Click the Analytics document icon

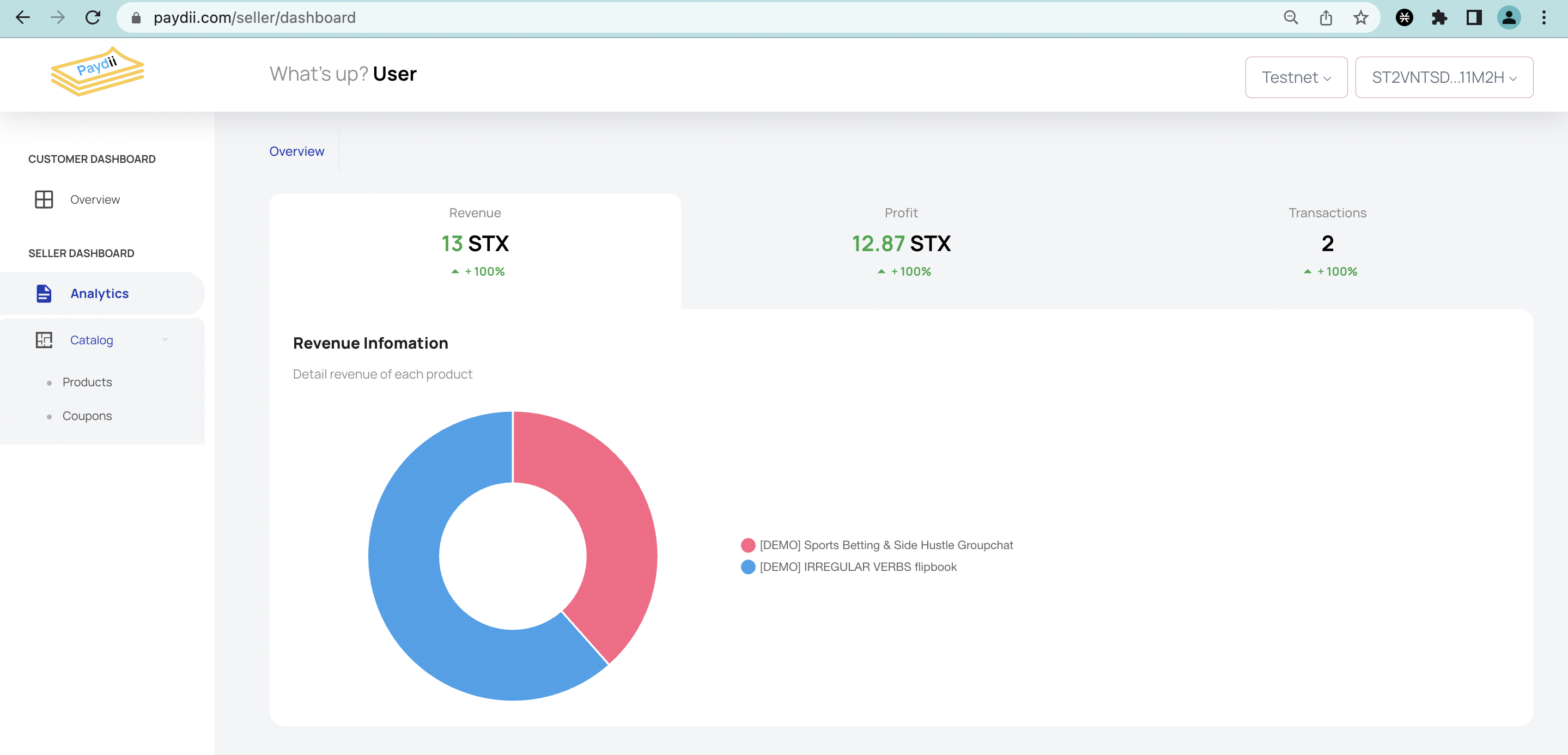coord(44,293)
